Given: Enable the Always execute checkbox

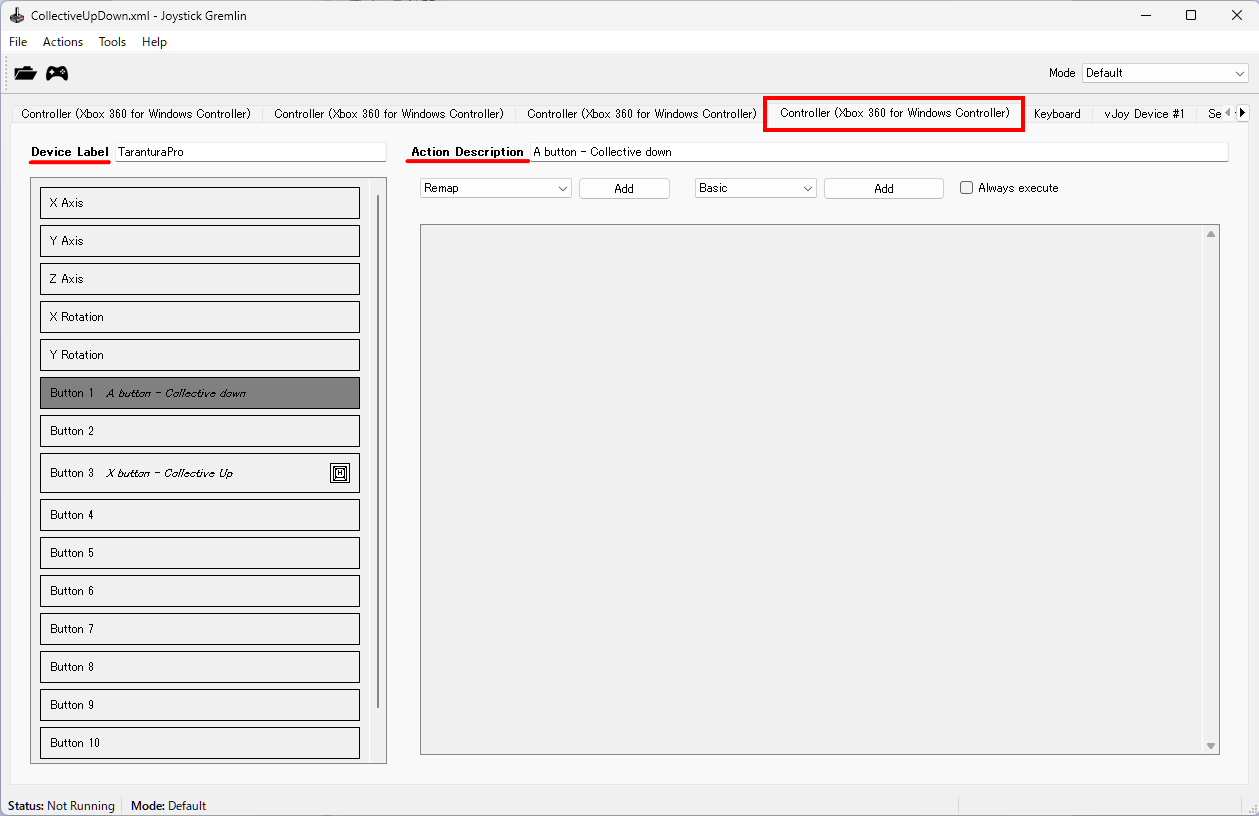Looking at the screenshot, I should coord(966,188).
